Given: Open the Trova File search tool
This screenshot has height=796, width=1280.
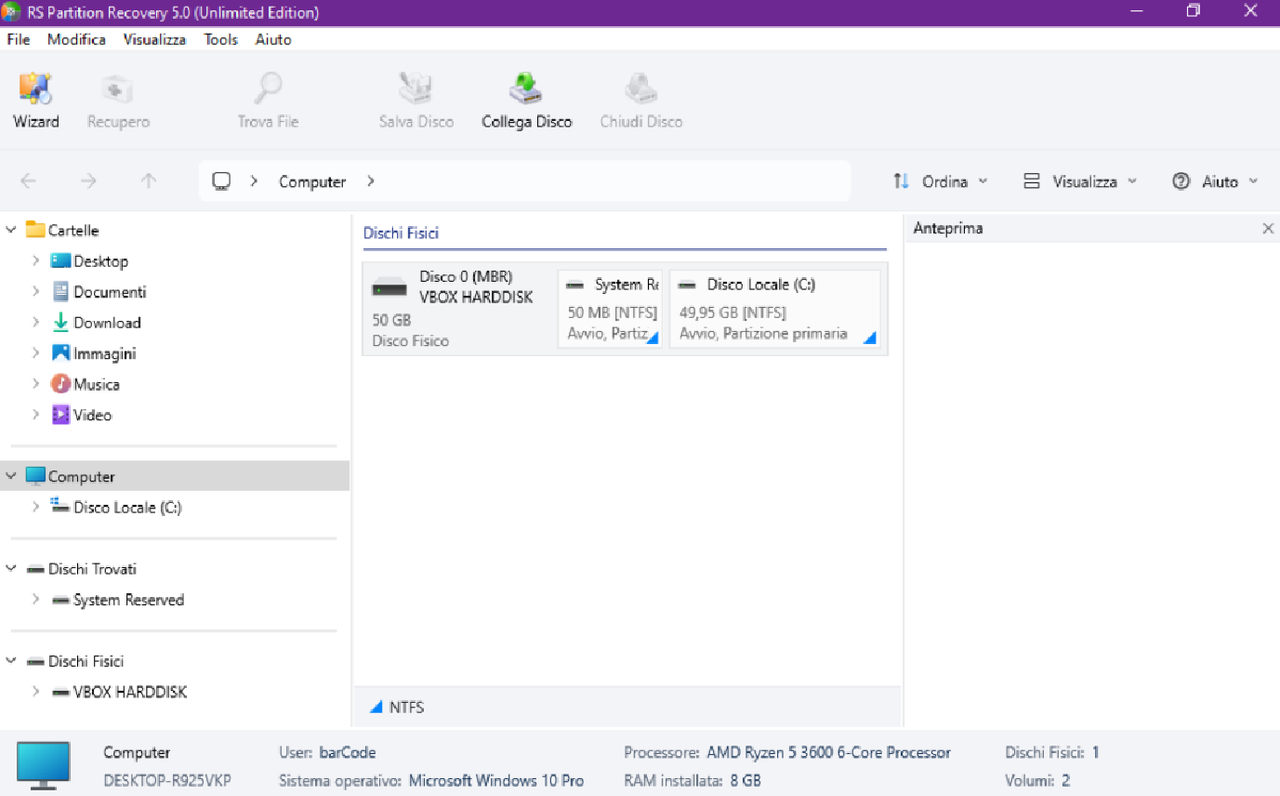Looking at the screenshot, I should (268, 101).
